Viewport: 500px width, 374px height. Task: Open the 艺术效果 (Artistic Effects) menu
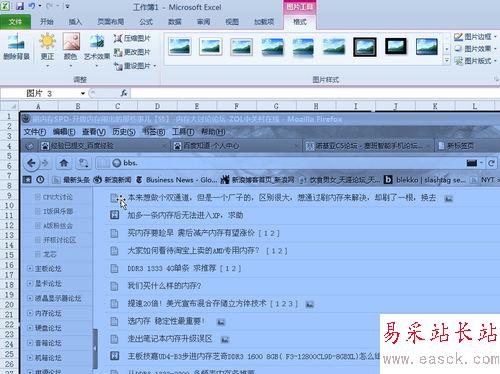(97, 49)
